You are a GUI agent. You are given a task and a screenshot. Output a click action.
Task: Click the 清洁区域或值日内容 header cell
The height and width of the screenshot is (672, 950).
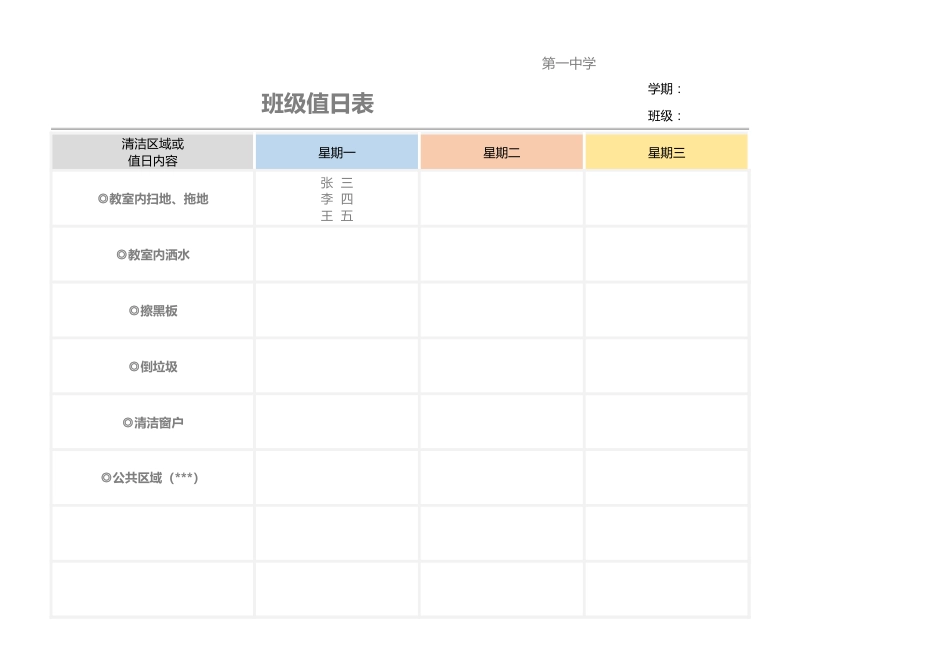[x=153, y=152]
